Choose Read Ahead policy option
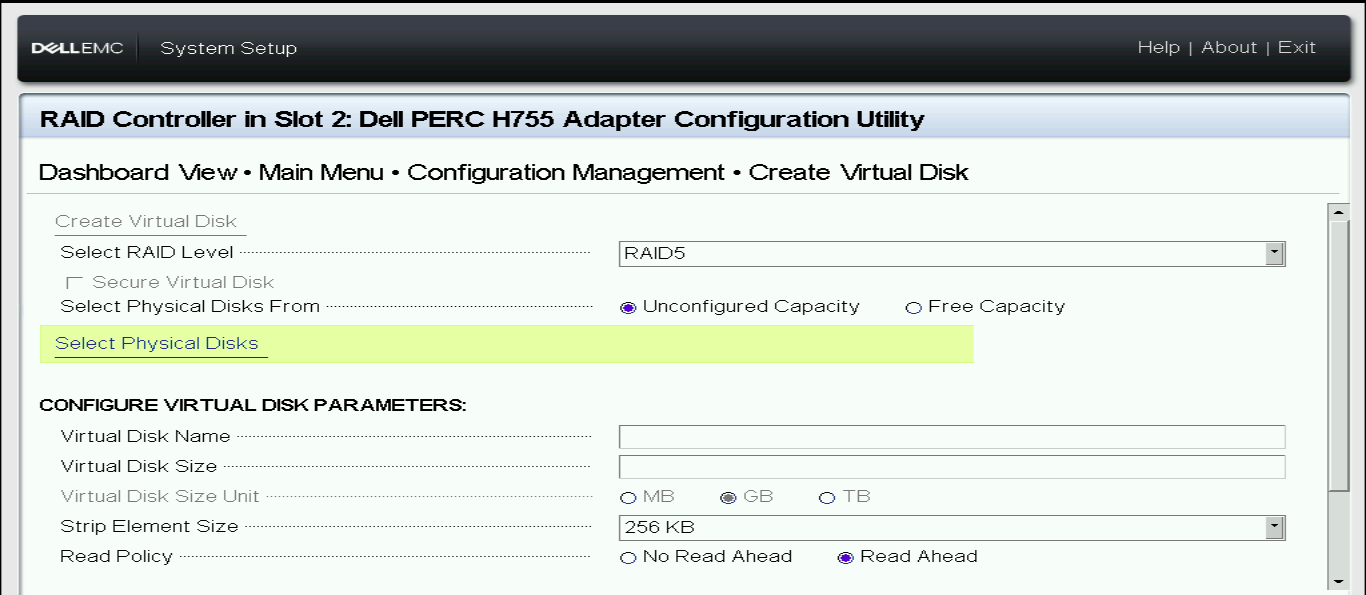This screenshot has height=595, width=1366. click(x=845, y=558)
